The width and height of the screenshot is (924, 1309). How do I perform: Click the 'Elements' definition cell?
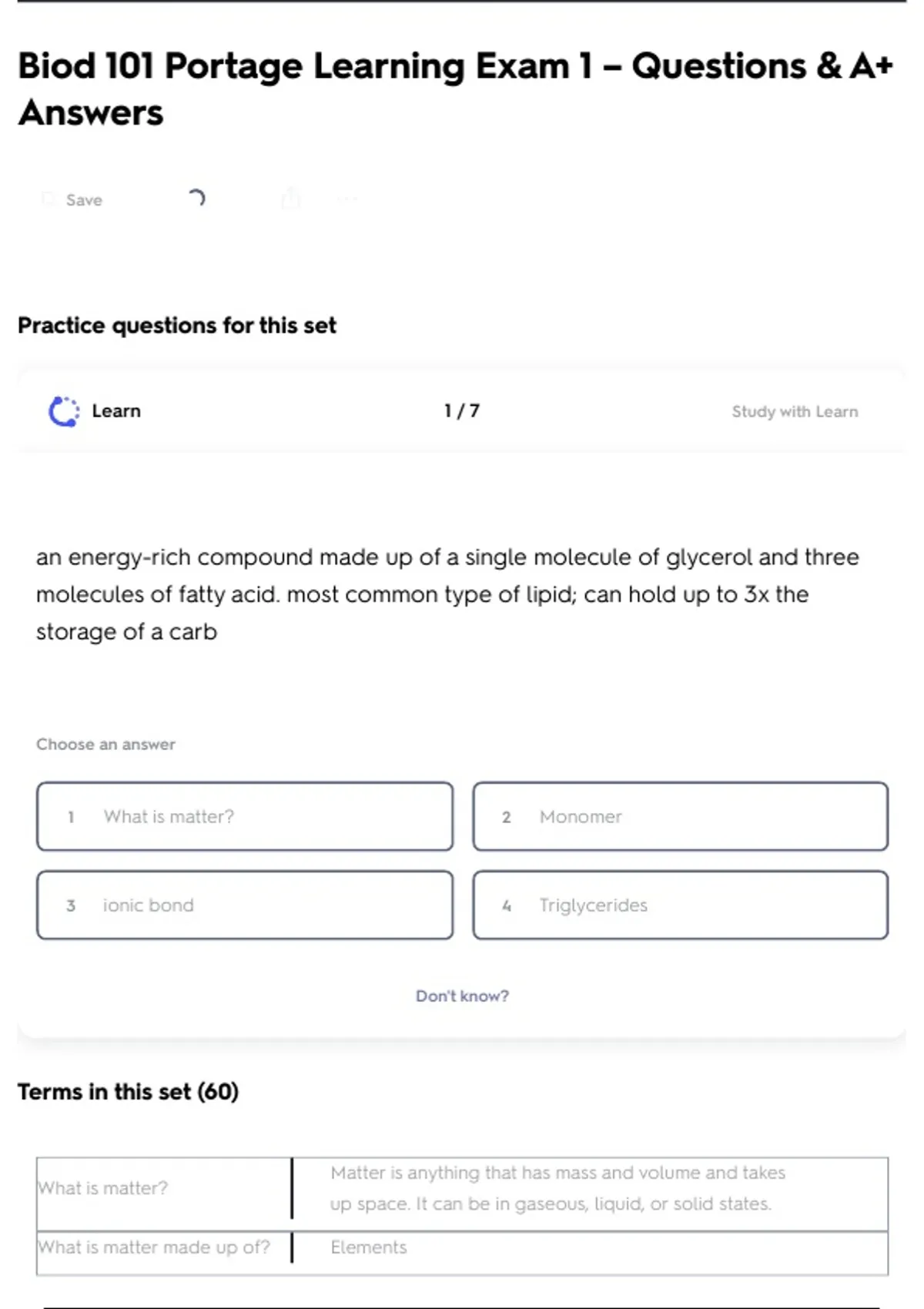pyautogui.click(x=369, y=1247)
